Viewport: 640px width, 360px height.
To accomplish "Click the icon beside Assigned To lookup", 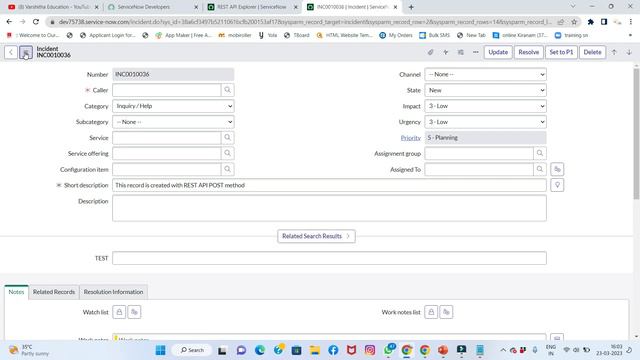I will tap(557, 169).
